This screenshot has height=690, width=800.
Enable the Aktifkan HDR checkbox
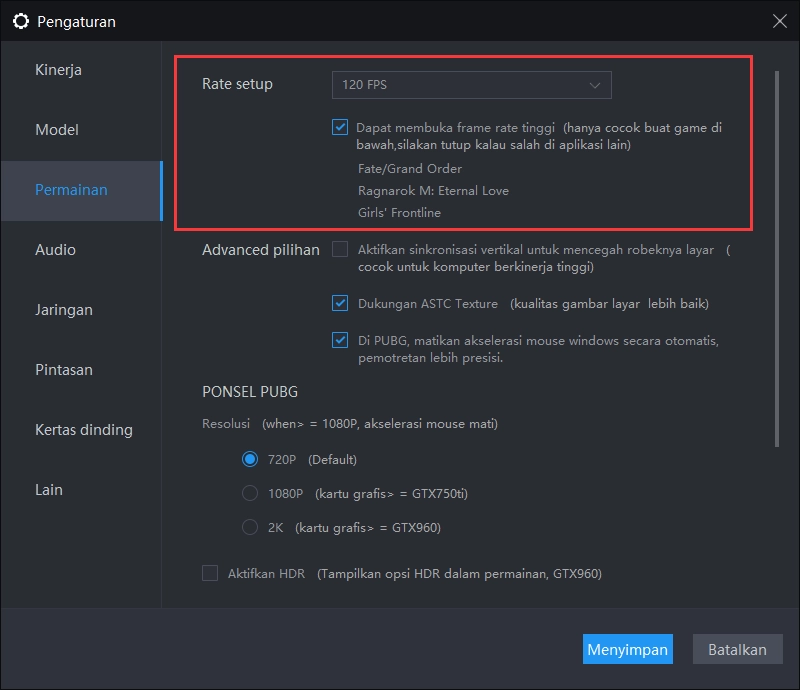[x=210, y=573]
